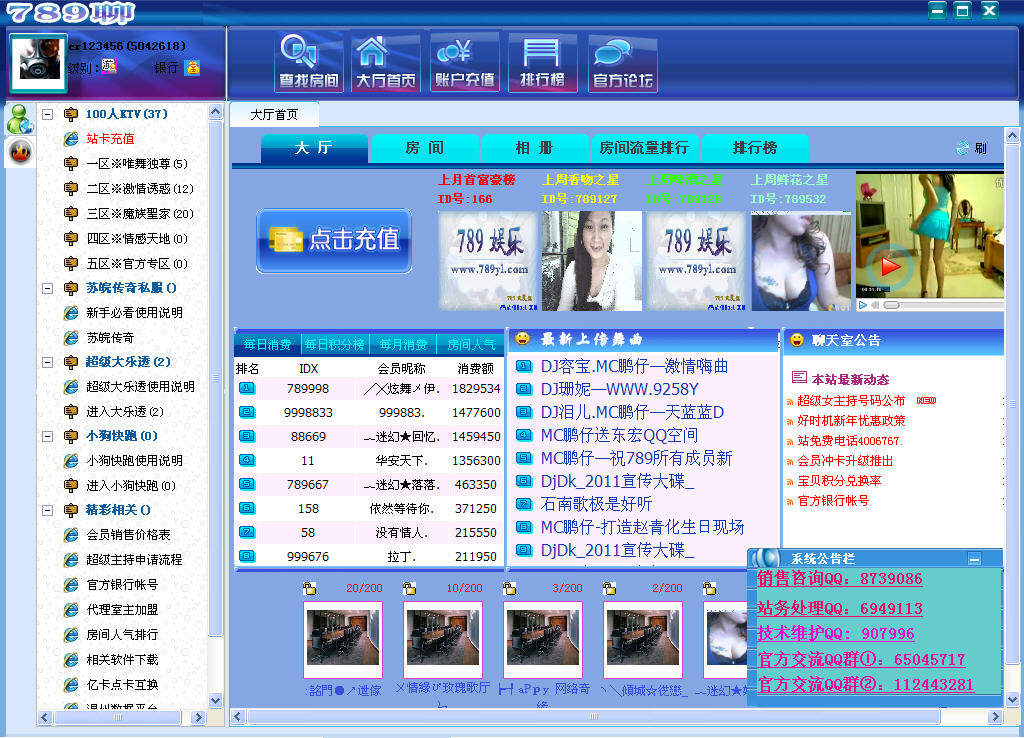1024x738 pixels.
Task: Select the 房间人气 ranking tab
Action: point(471,344)
